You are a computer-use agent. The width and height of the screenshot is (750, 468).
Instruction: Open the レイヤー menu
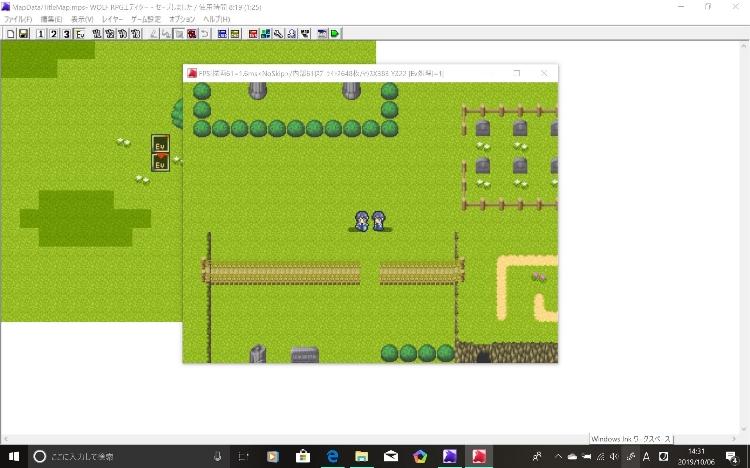click(112, 19)
